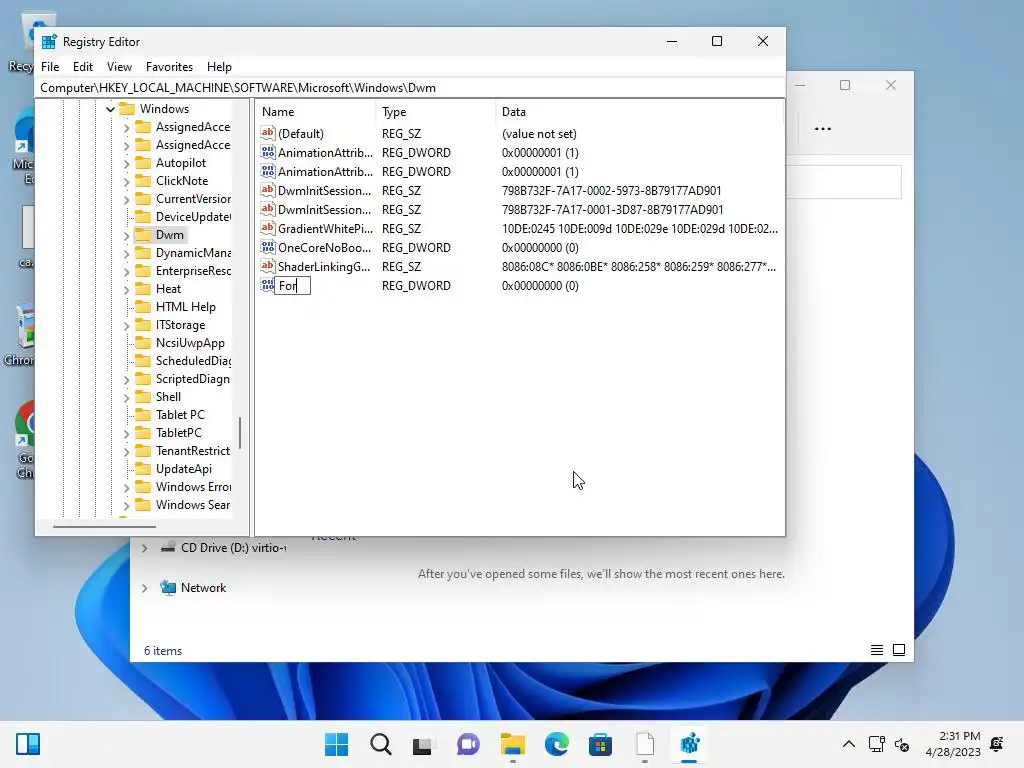Open the File menu in Registry Editor
1024x768 pixels.
[50, 67]
